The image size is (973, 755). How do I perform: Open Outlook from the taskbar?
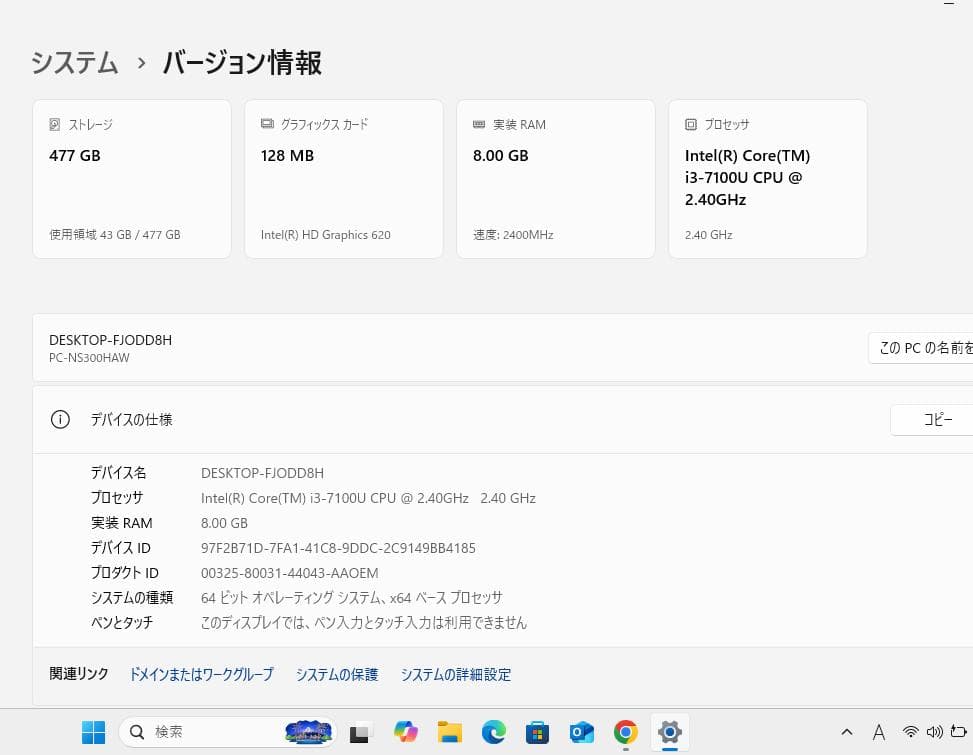[x=581, y=732]
